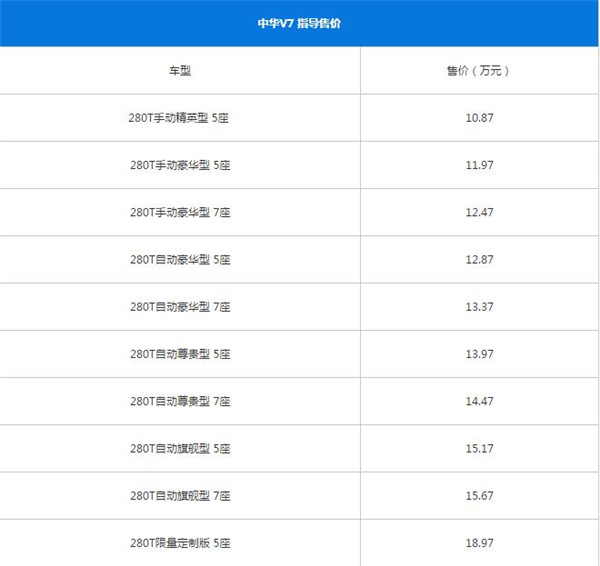Select the 280T自动尊贵型 5座 row label
600x566 pixels.
180,354
